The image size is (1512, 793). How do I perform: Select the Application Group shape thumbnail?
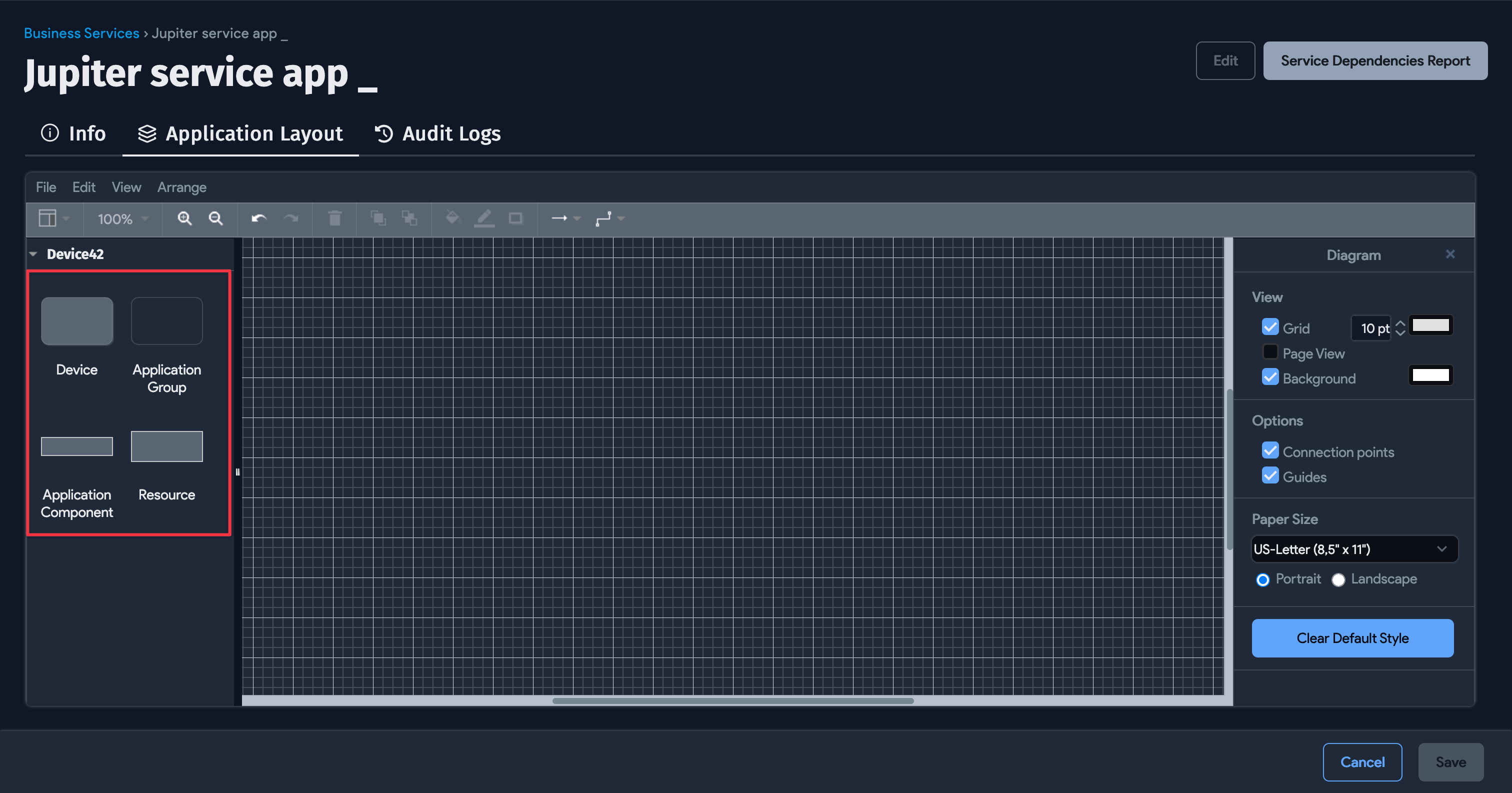click(166, 321)
